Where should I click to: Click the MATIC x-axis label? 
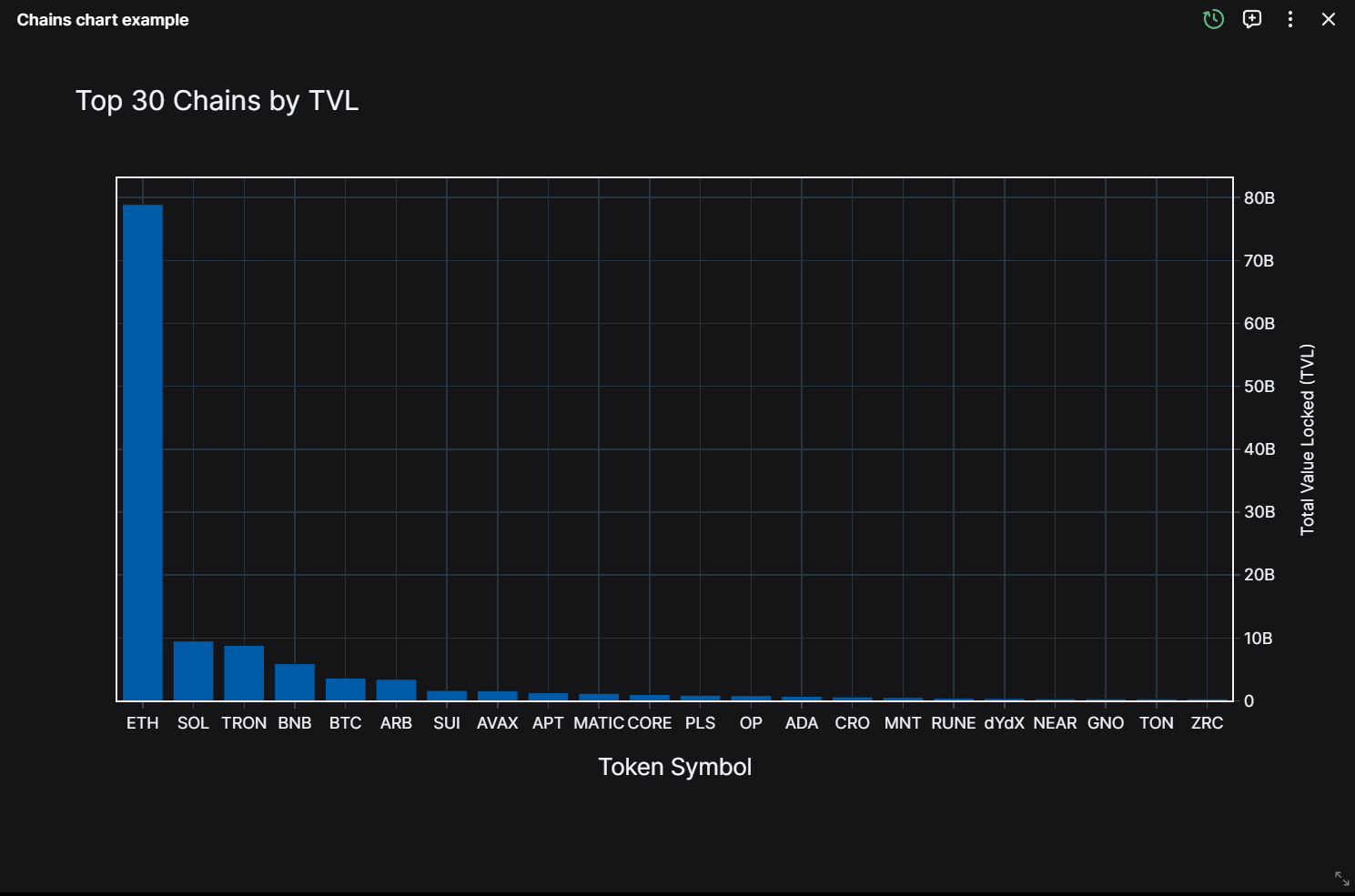point(599,723)
